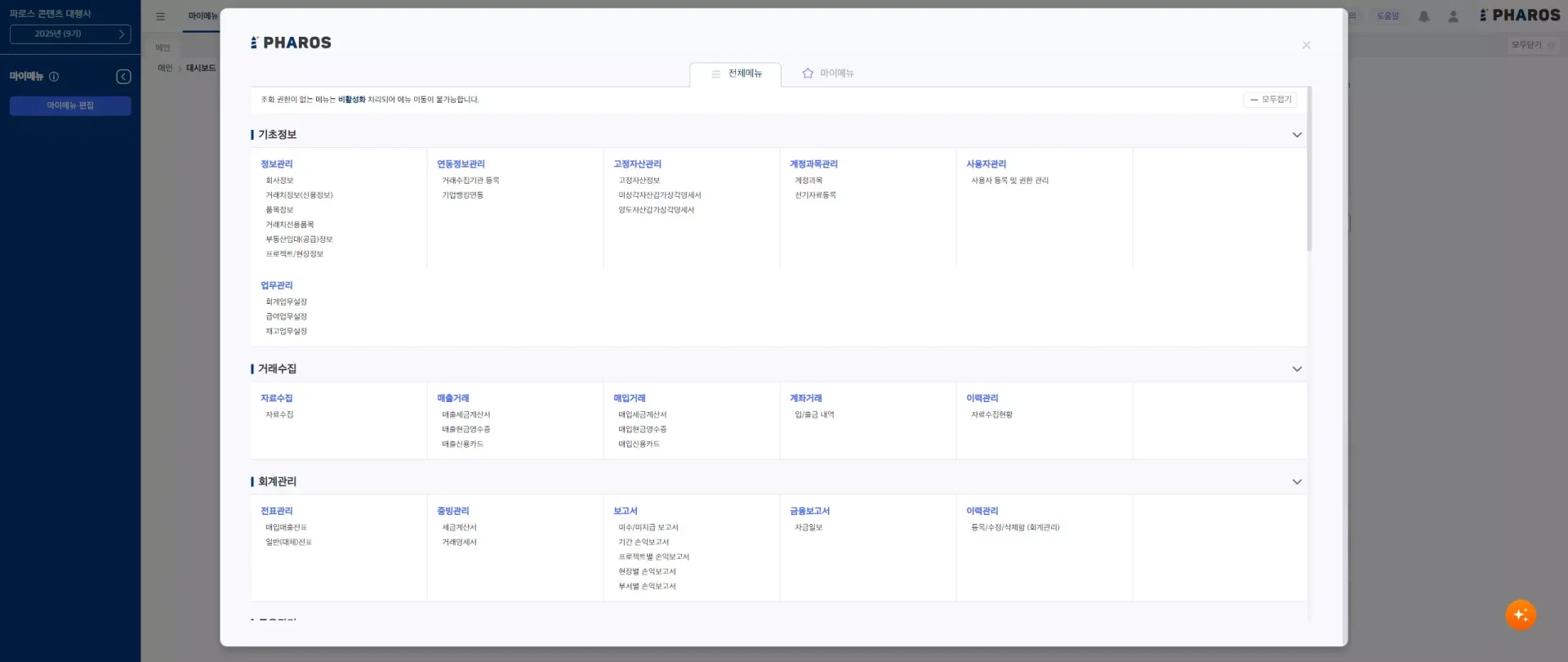Collapse the 회계관리 section chevron
1568x662 pixels.
point(1296,482)
